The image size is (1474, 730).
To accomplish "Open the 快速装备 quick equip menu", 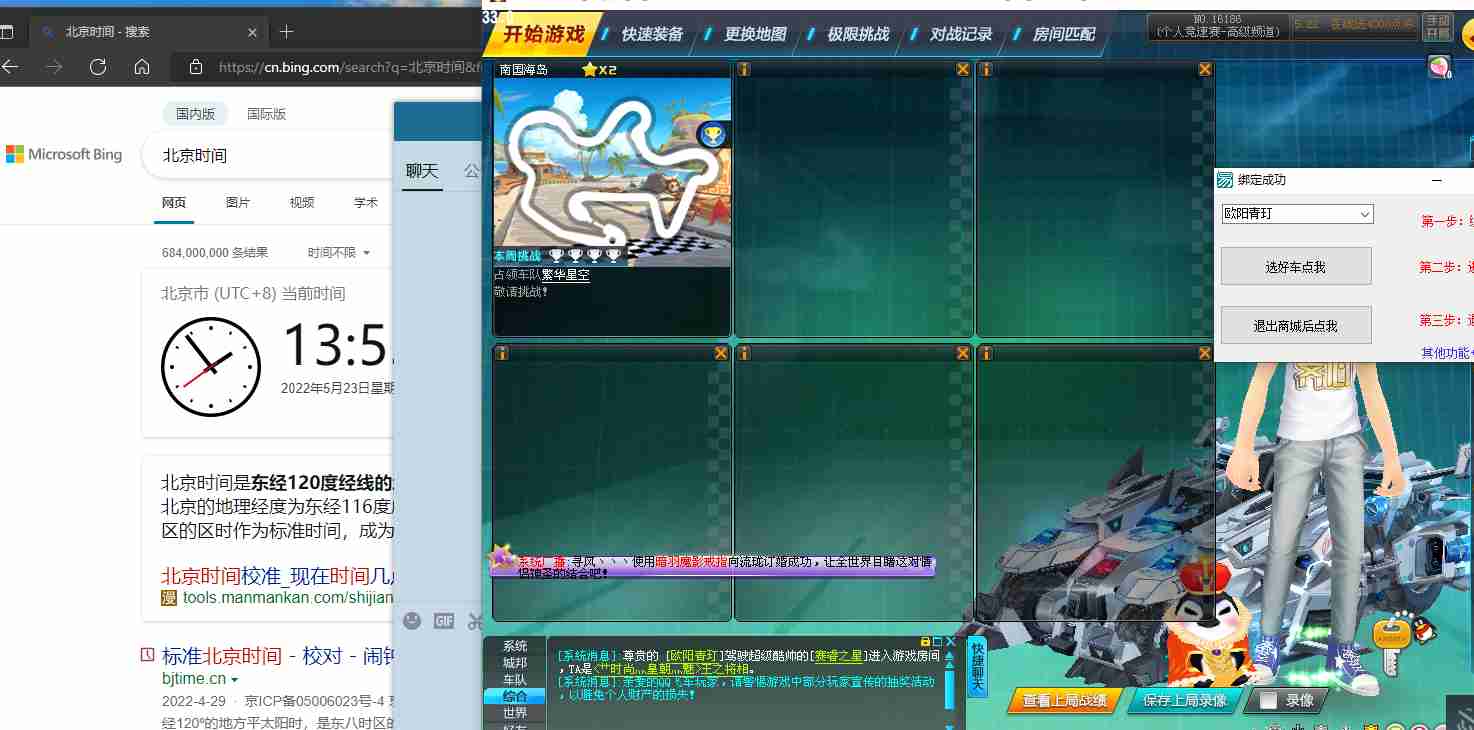I will coord(652,34).
